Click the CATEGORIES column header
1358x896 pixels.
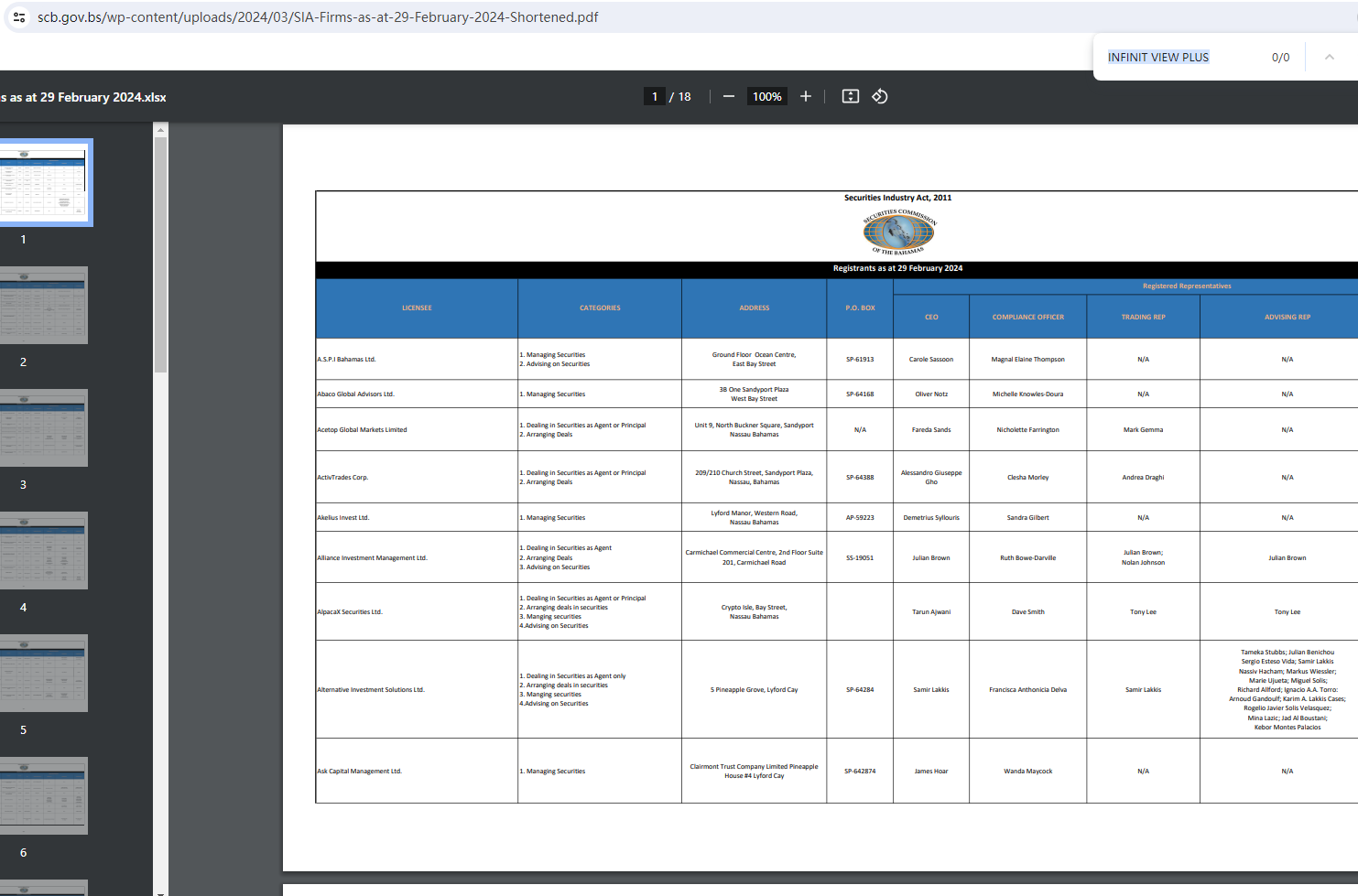click(x=600, y=308)
